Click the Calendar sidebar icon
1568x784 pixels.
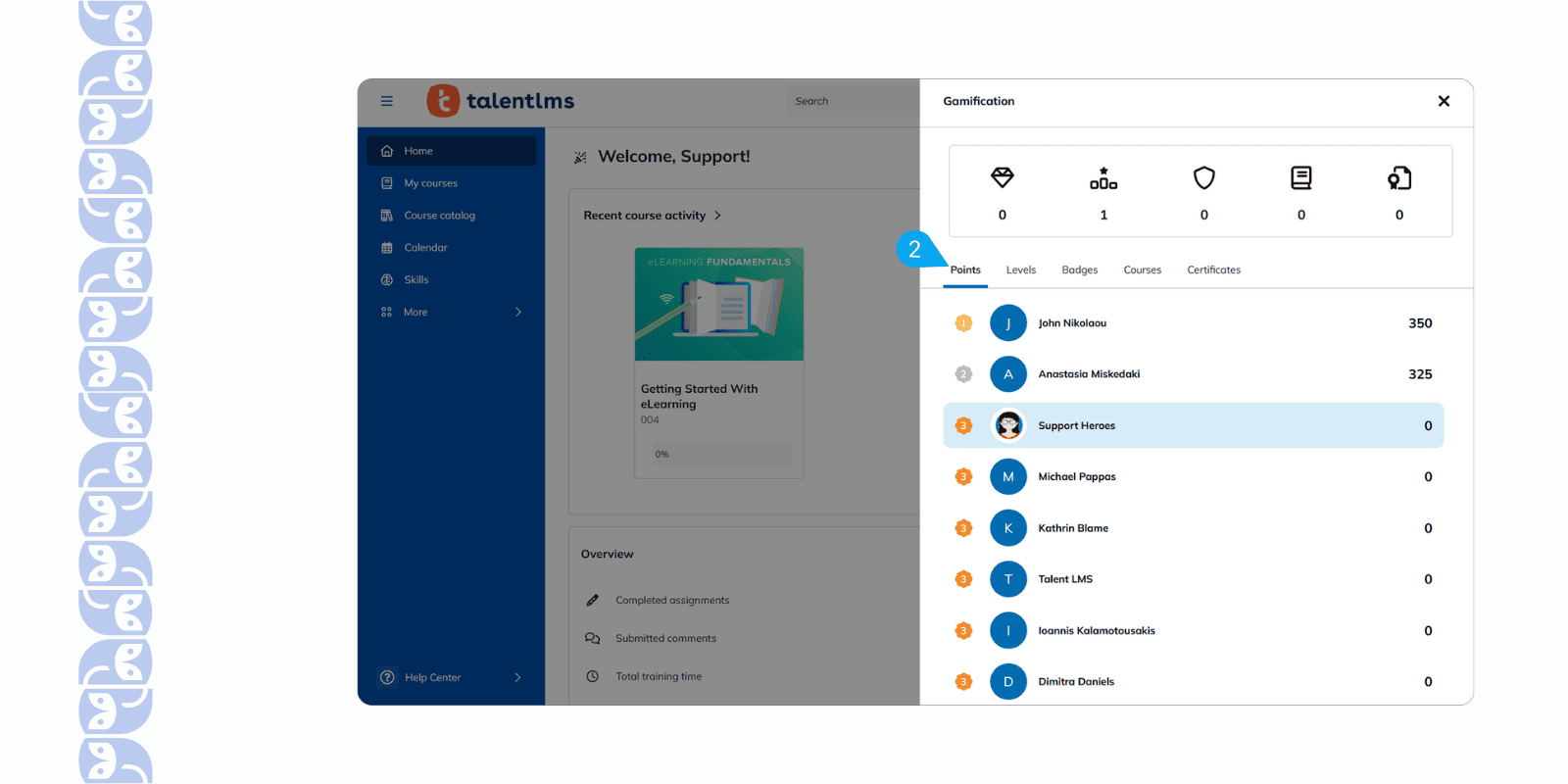[x=387, y=248]
